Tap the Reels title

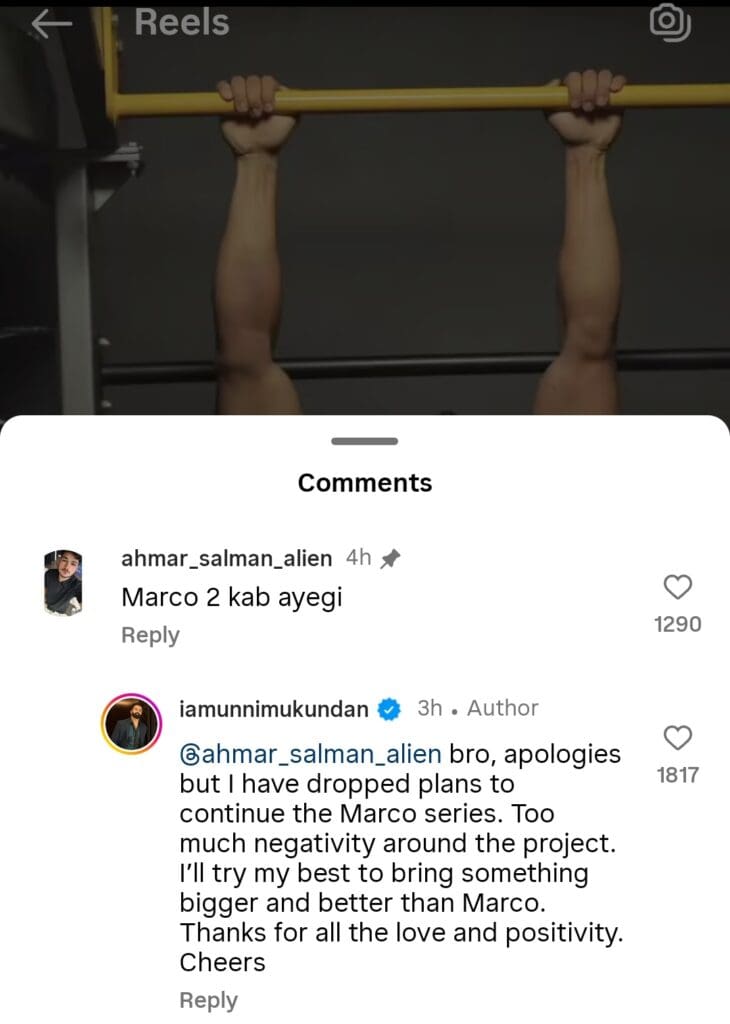tap(182, 23)
